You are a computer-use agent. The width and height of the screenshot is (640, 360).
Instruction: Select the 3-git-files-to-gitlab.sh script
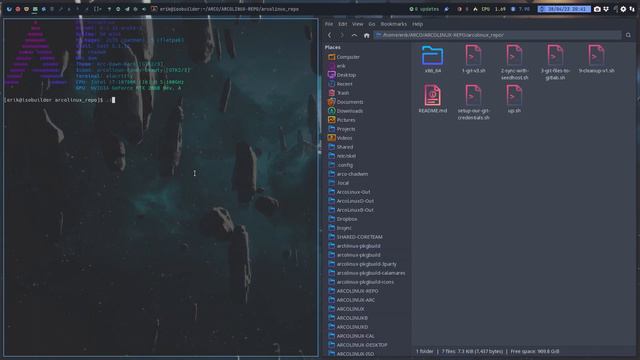555,62
